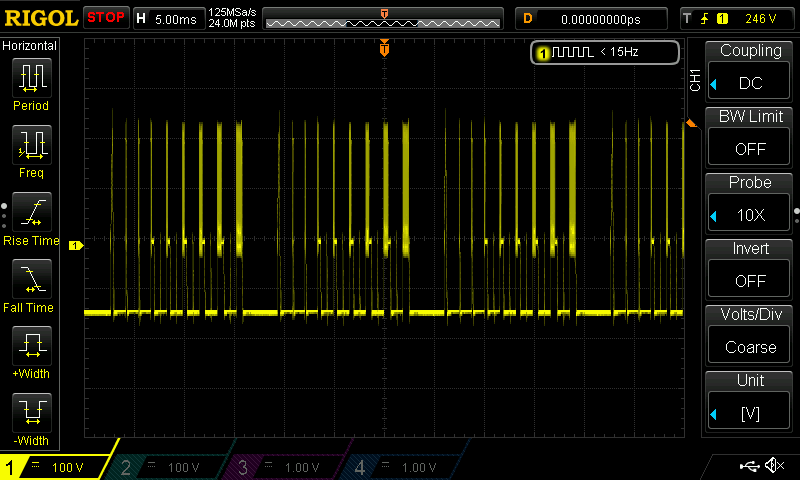Image resolution: width=800 pixels, height=480 pixels.
Task: Click the USB connection status icon
Action: 748,466
